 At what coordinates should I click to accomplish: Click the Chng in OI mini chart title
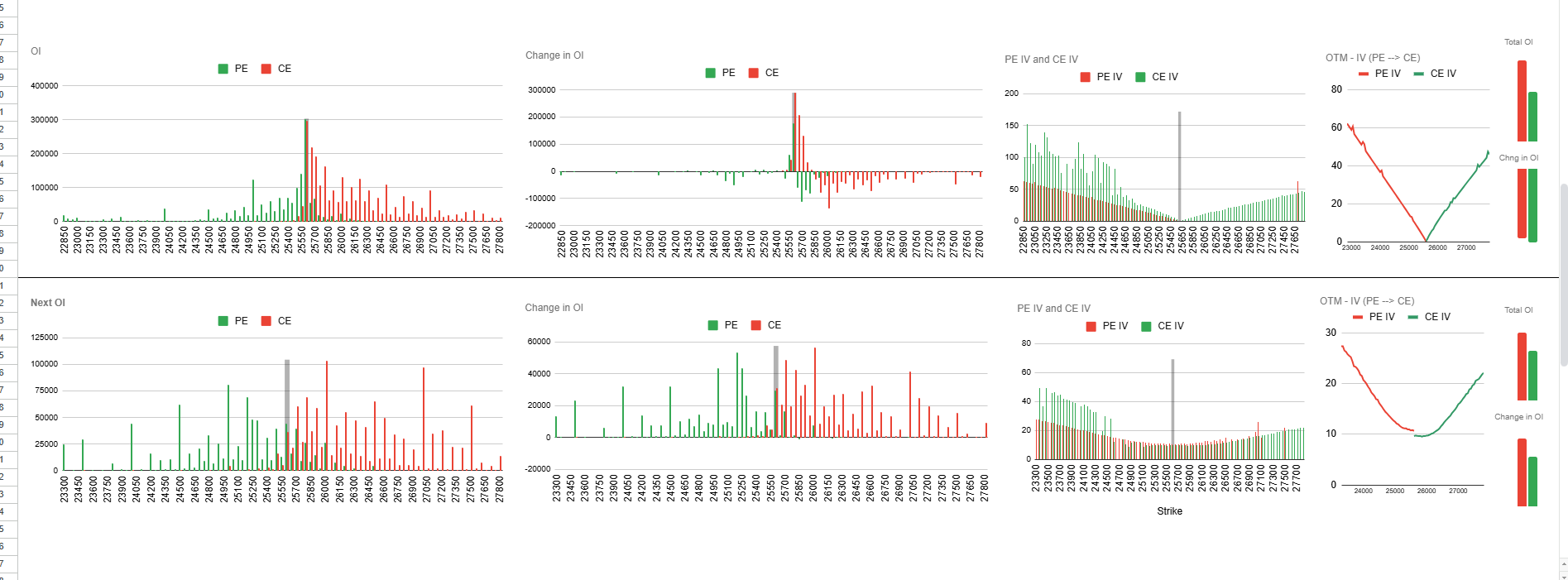[1518, 158]
